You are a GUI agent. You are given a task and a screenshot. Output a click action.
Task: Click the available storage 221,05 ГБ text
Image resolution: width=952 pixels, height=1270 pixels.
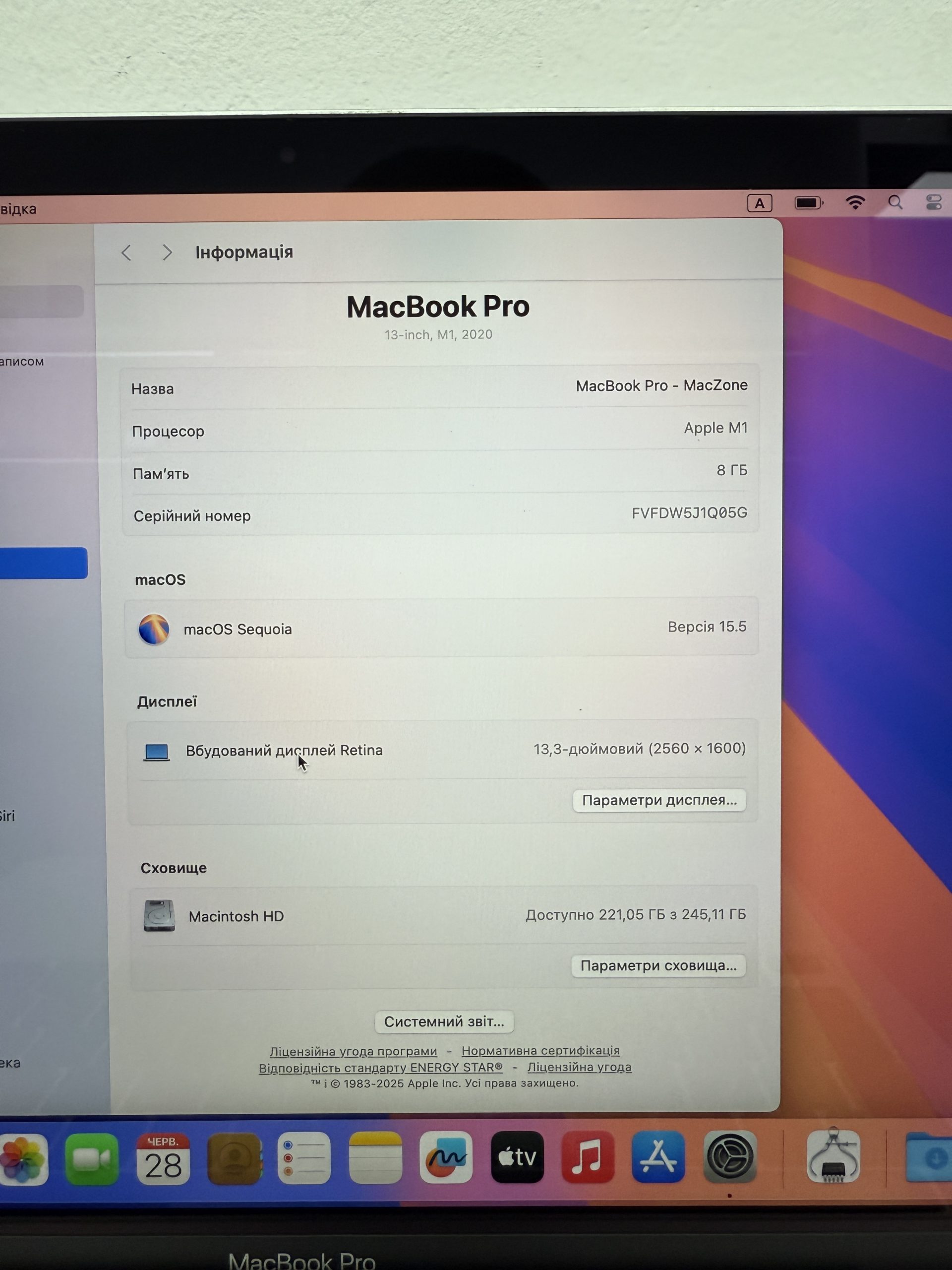[635, 915]
